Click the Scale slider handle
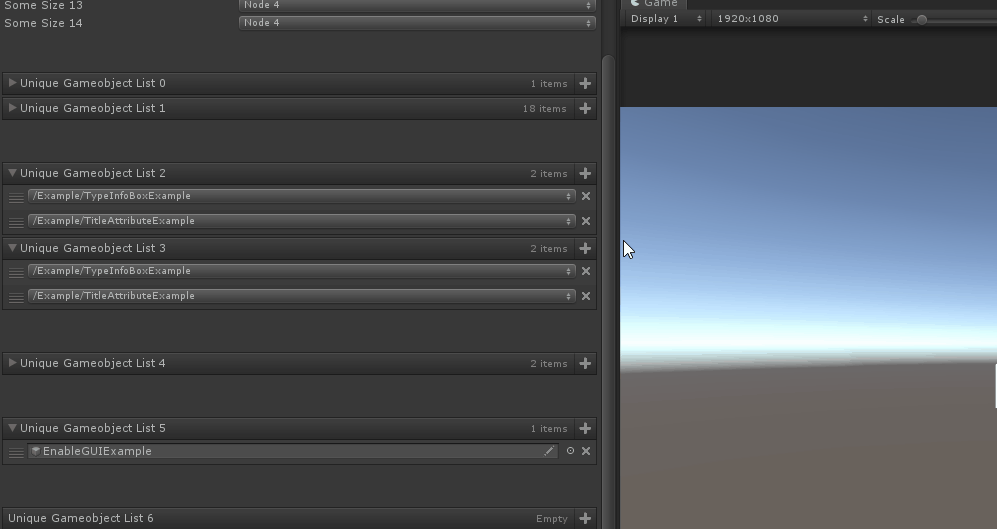Image resolution: width=997 pixels, height=529 pixels. pos(921,19)
